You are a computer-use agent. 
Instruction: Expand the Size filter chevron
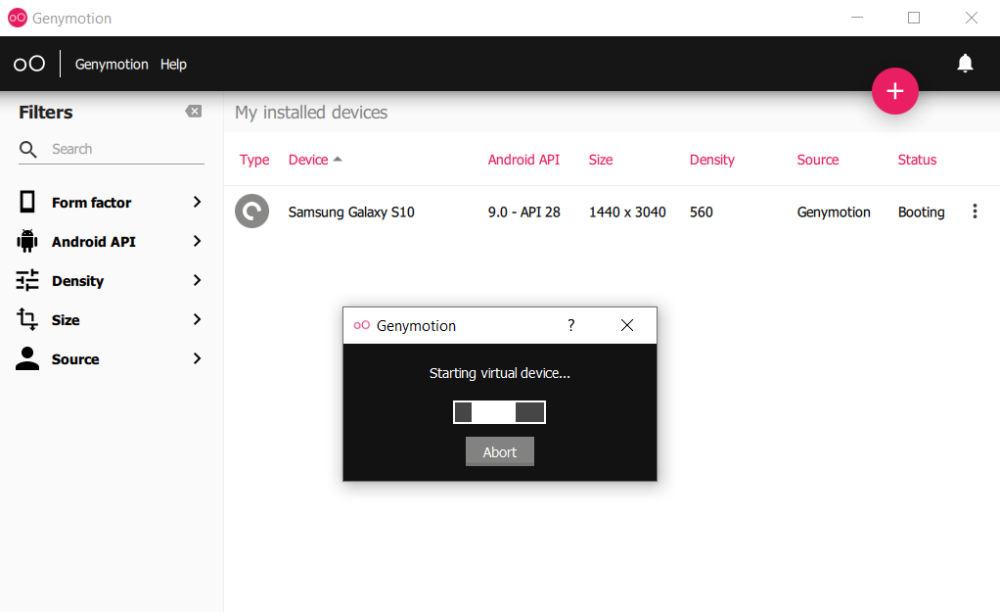pos(197,319)
